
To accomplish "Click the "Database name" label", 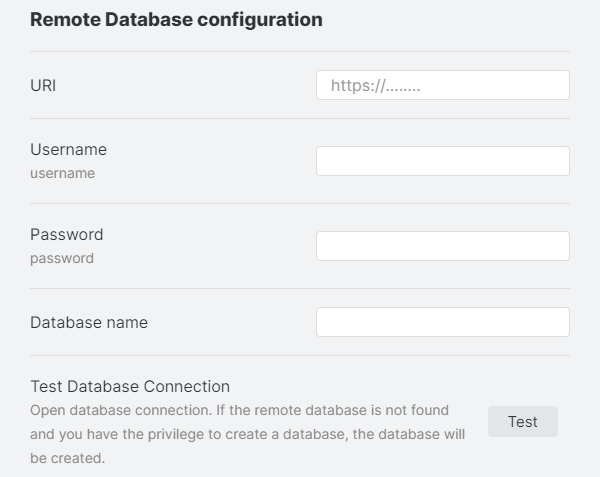I will point(89,322).
